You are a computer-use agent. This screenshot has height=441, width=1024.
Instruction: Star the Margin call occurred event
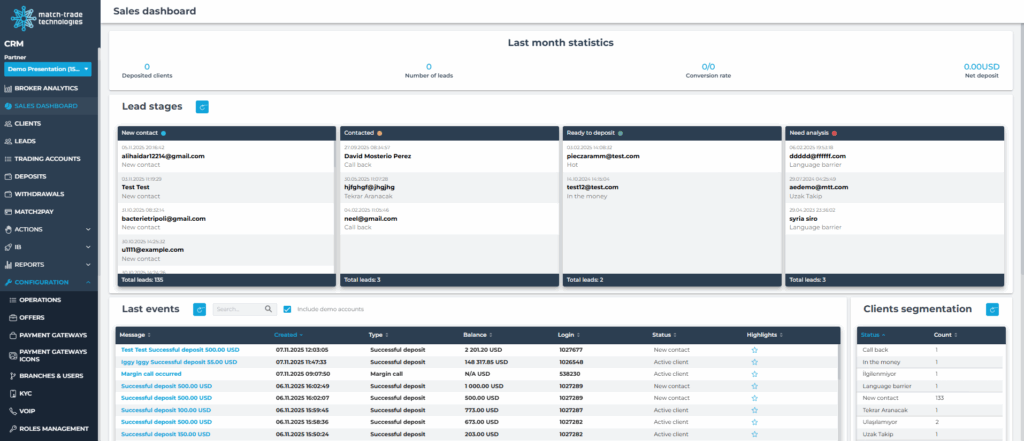(754, 373)
